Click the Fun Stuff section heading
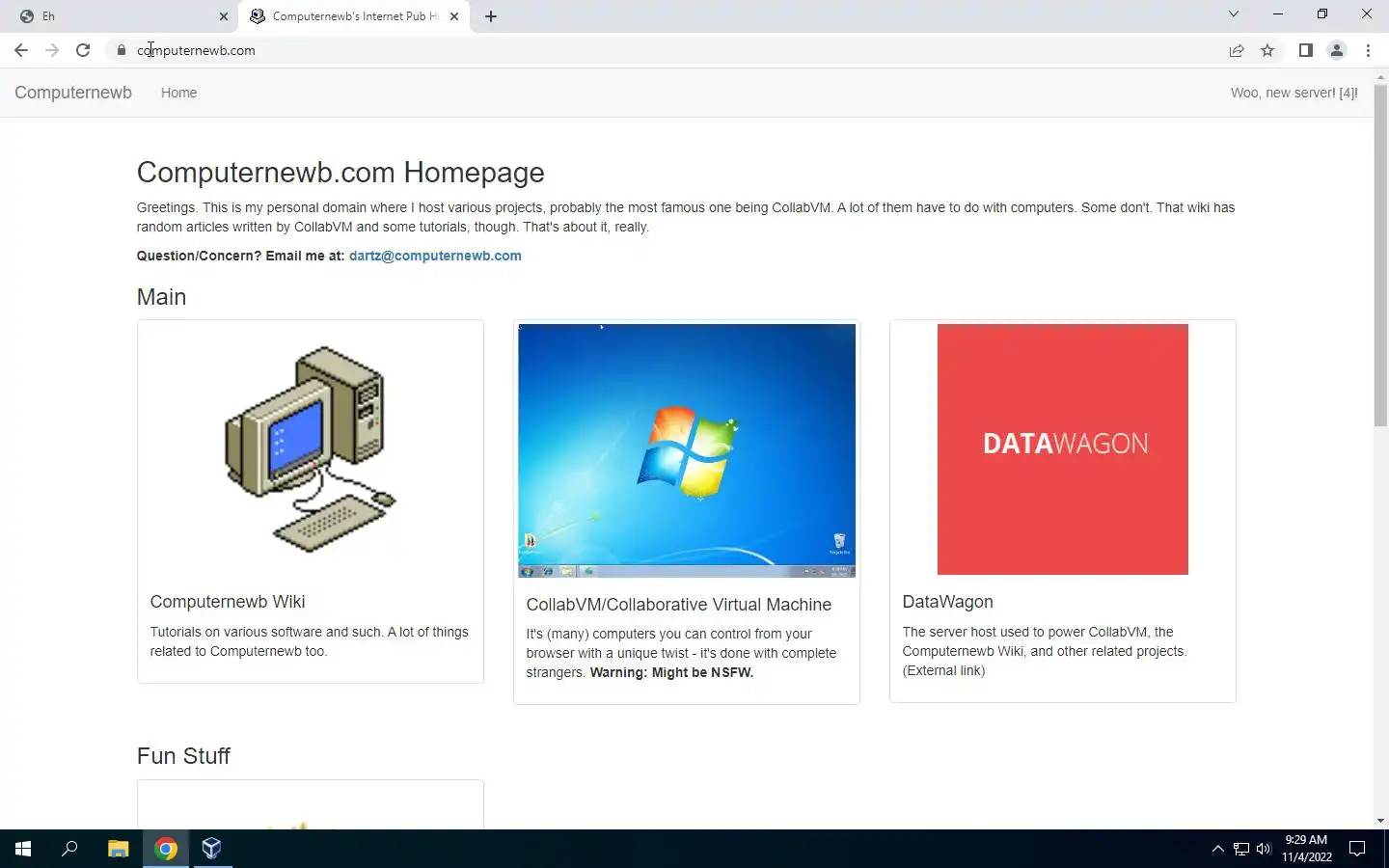The height and width of the screenshot is (868, 1389). tap(183, 756)
